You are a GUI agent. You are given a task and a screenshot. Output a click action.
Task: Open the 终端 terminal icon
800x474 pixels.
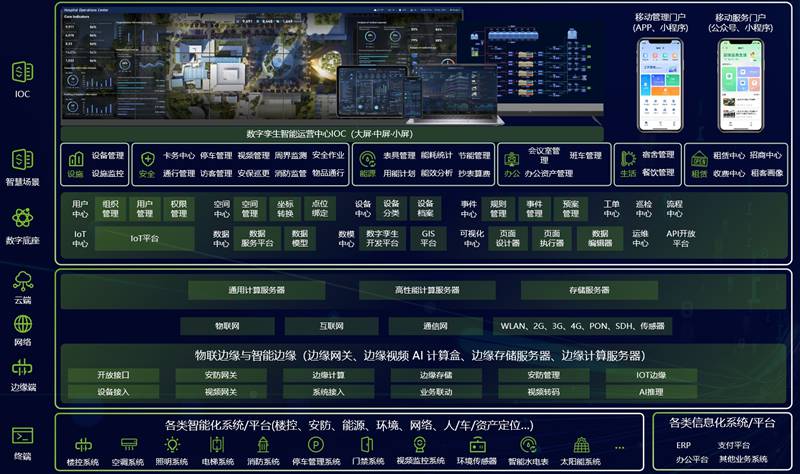click(22, 435)
